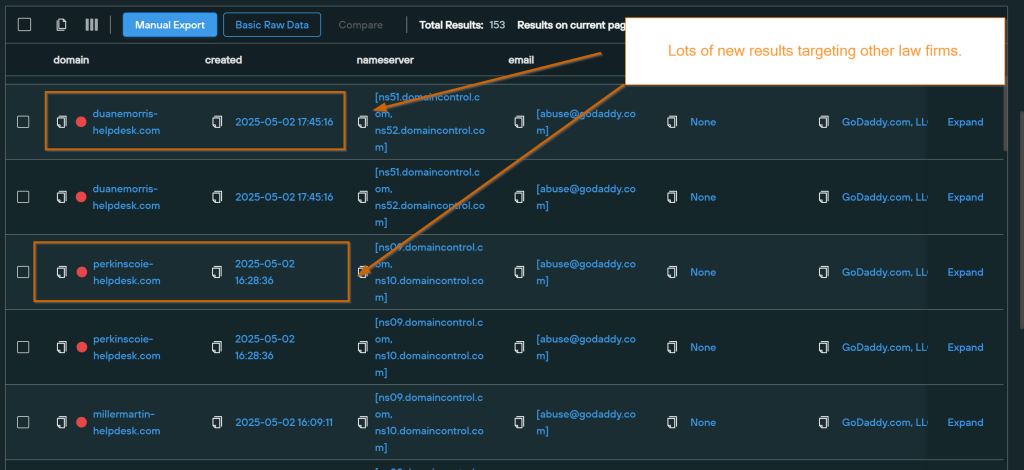Open second perkinscoie-helpdesk.com domain link
Image resolution: width=1024 pixels, height=470 pixels.
(x=127, y=347)
